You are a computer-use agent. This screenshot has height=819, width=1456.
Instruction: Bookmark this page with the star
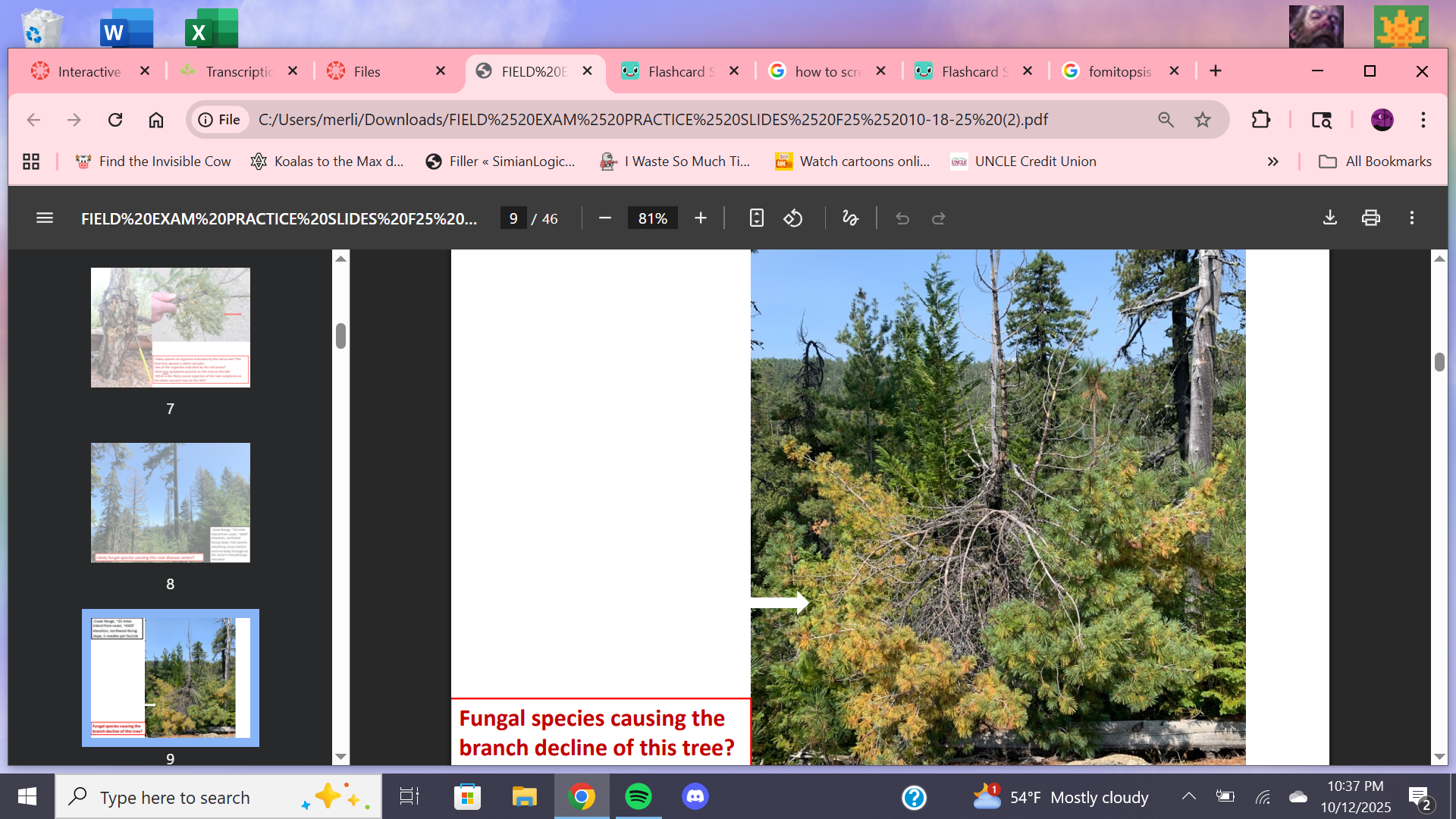pos(1203,120)
